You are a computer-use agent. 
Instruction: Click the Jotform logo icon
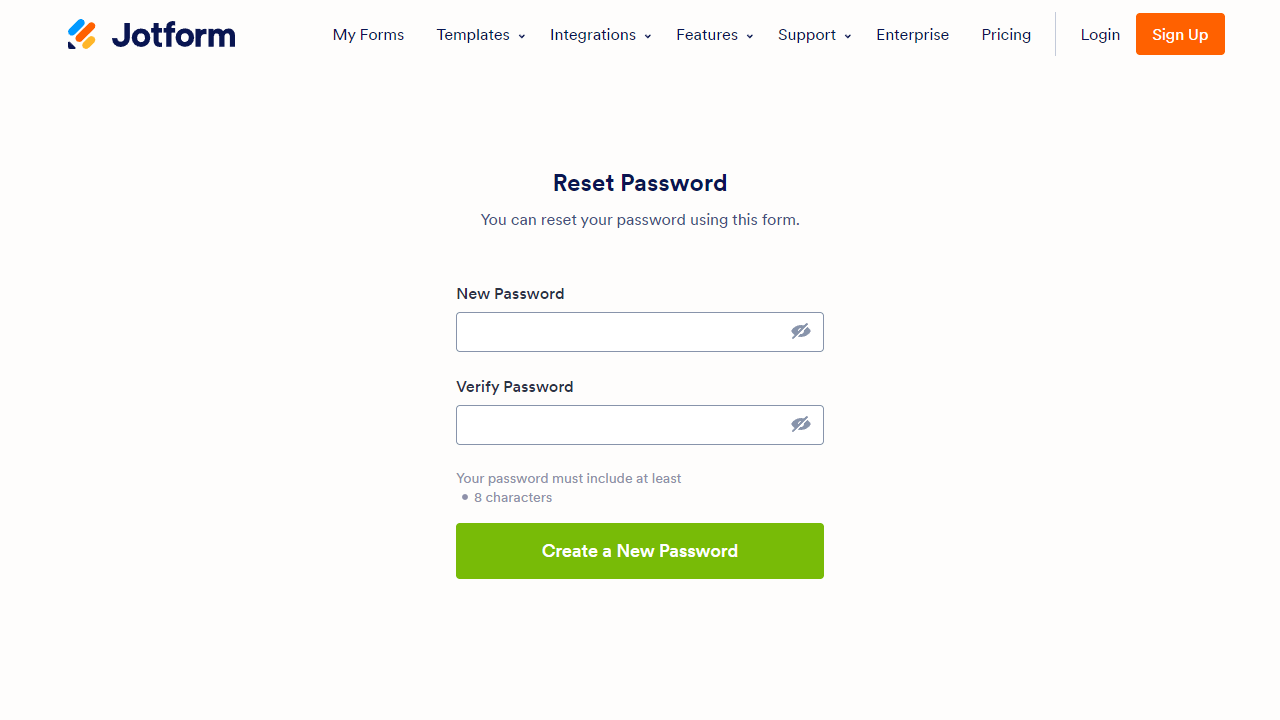[82, 35]
